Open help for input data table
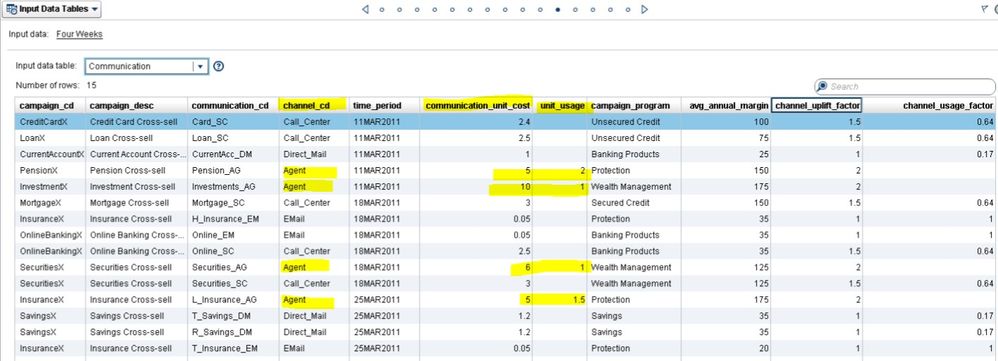This screenshot has height=361, width=998. 218,66
